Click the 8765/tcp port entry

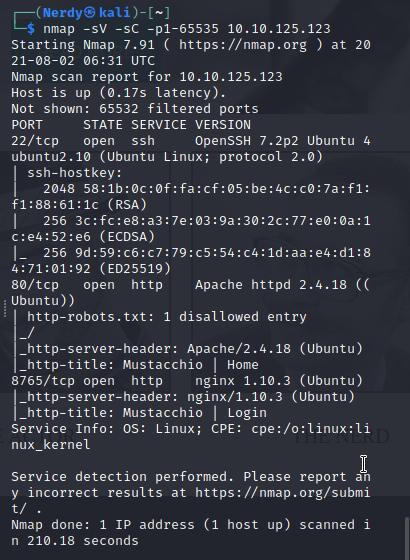(43, 381)
